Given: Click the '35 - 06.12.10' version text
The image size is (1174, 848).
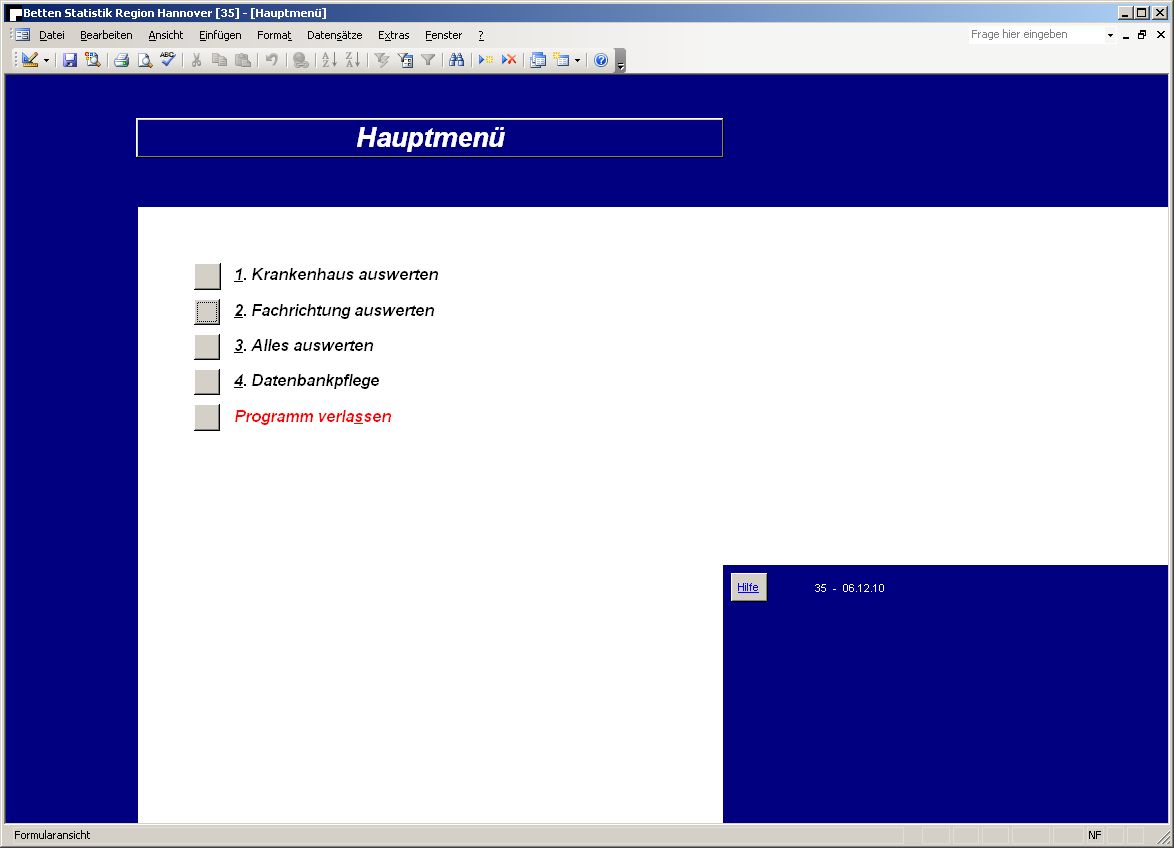Looking at the screenshot, I should click(849, 588).
